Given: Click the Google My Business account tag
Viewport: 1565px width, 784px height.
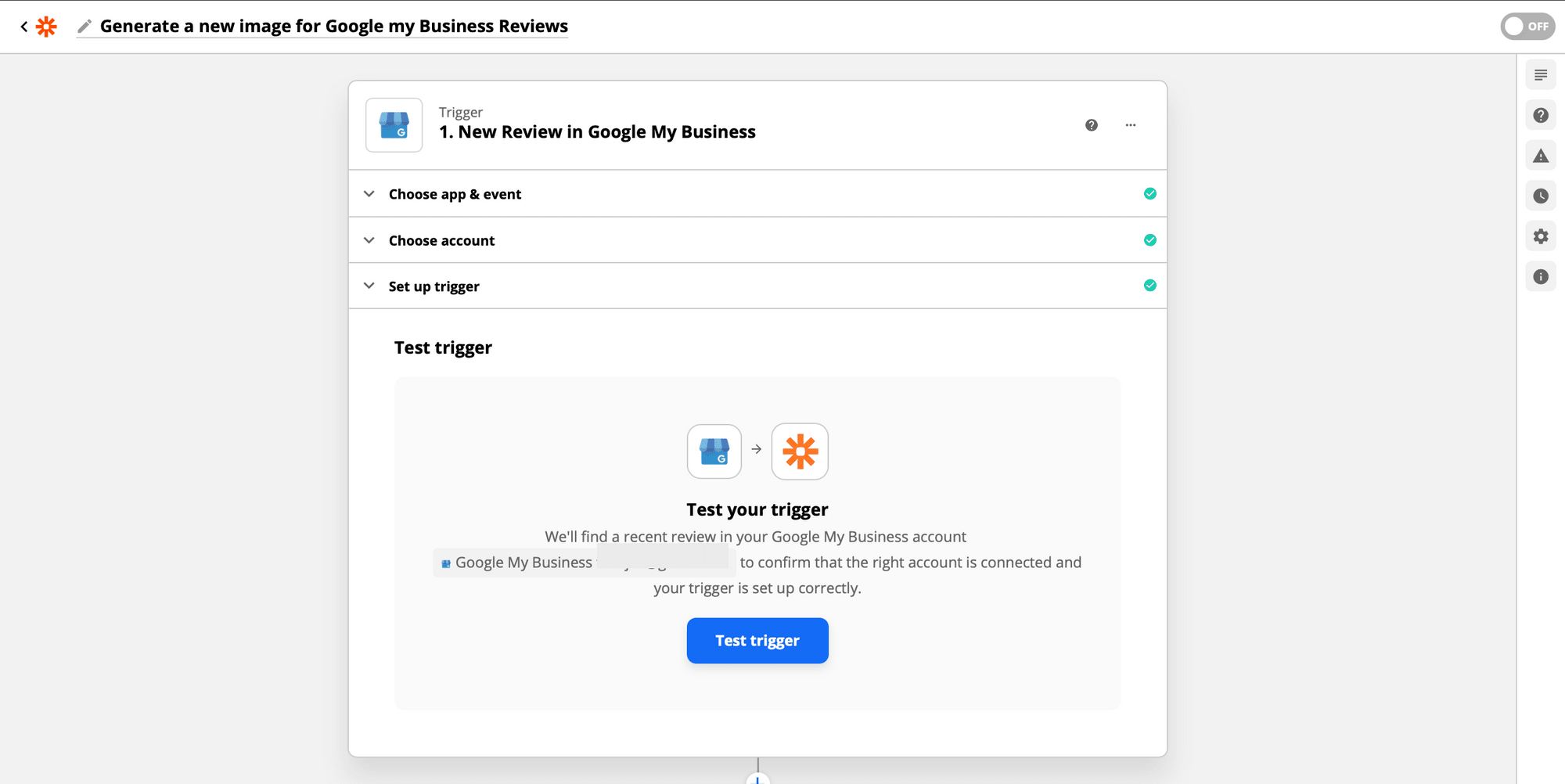Looking at the screenshot, I should pyautogui.click(x=585, y=563).
